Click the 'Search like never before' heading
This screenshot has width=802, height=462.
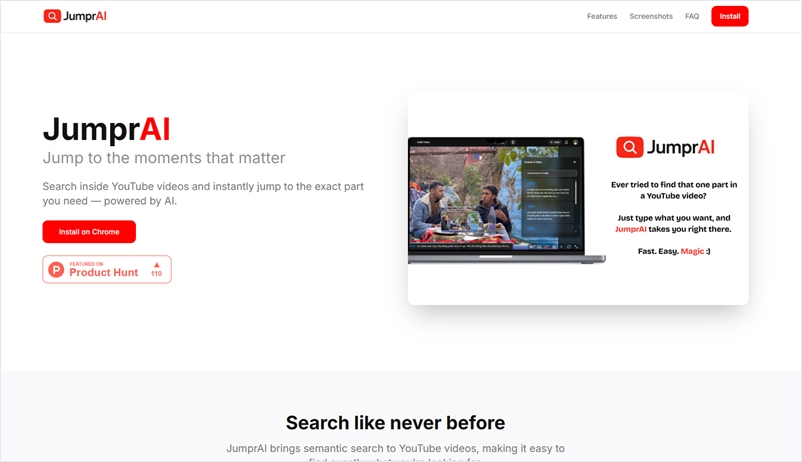click(395, 422)
